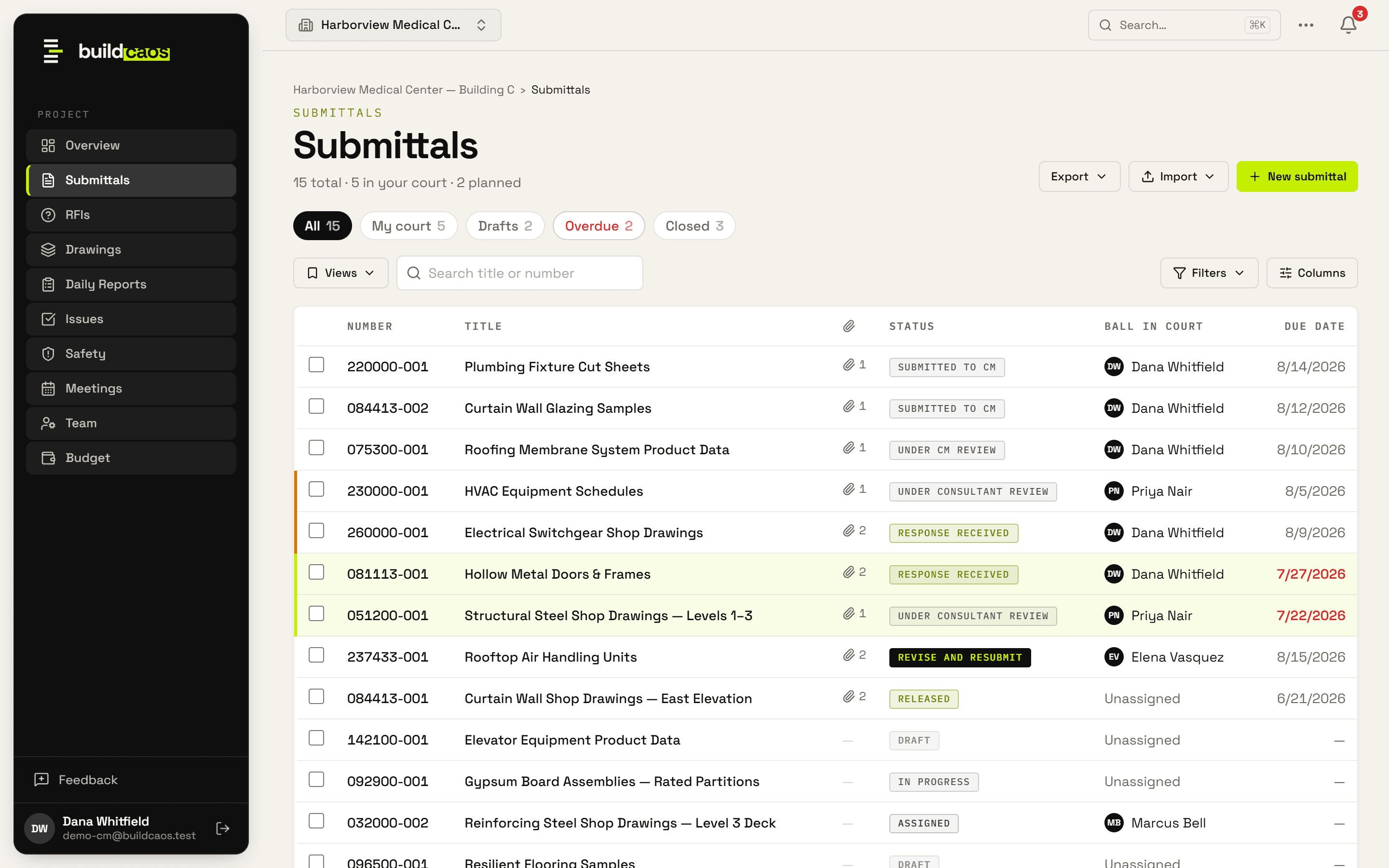Show the Overdue submittals tab
Screen dimensions: 1389x868
pyautogui.click(x=599, y=226)
